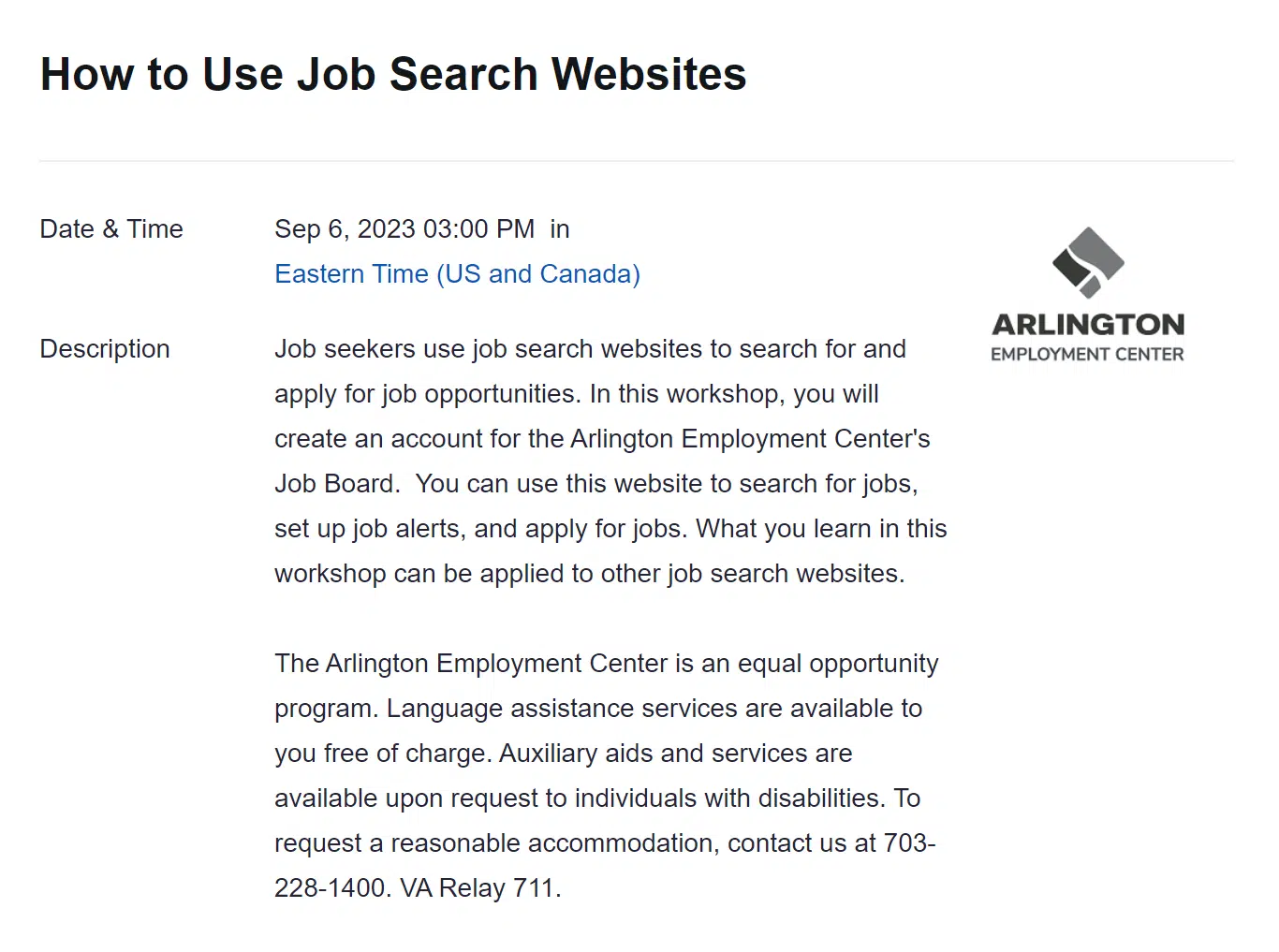
Task: Click the "Auxiliary aids and services are" line
Action: pos(564,754)
